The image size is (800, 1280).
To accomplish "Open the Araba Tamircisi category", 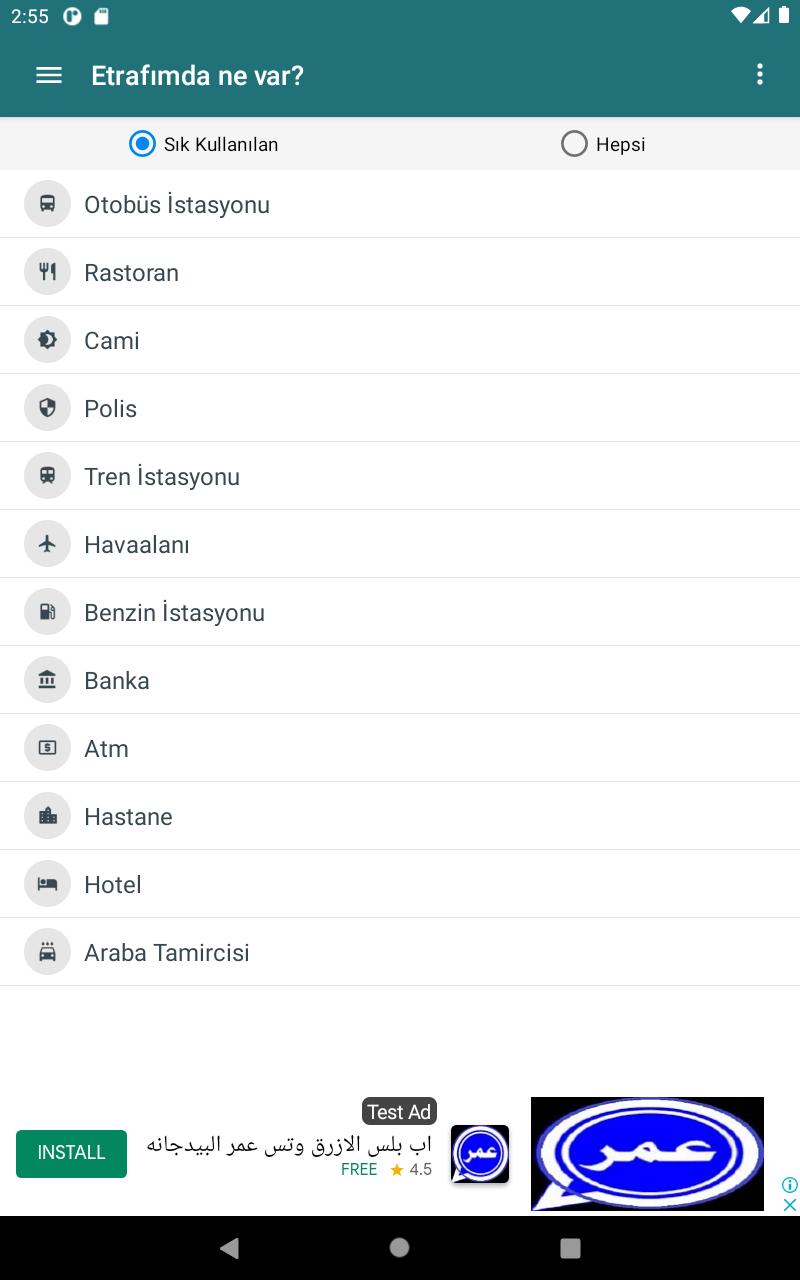I will point(400,952).
